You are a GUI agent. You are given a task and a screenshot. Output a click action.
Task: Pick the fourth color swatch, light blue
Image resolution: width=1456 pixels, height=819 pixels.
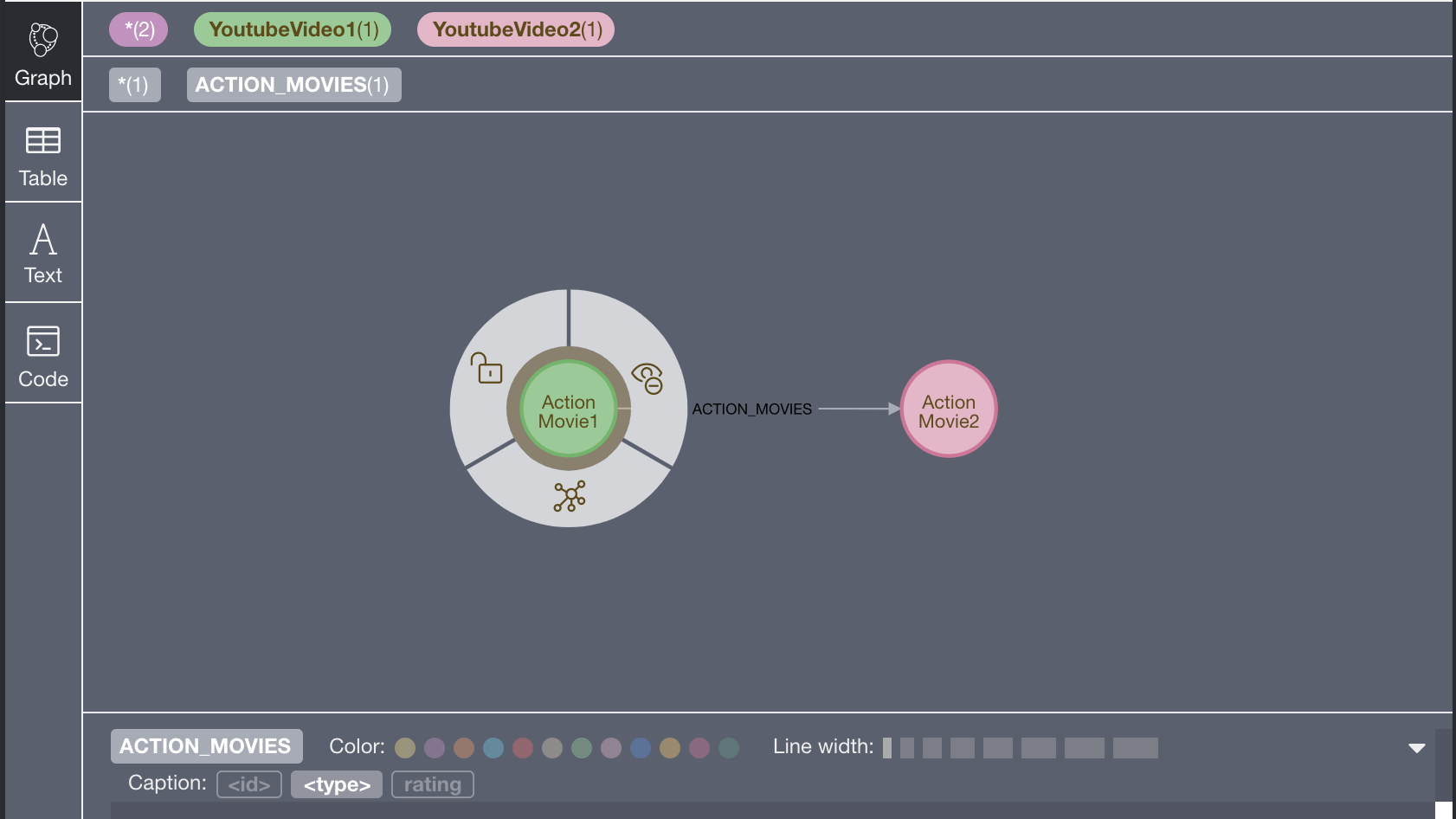coord(493,748)
